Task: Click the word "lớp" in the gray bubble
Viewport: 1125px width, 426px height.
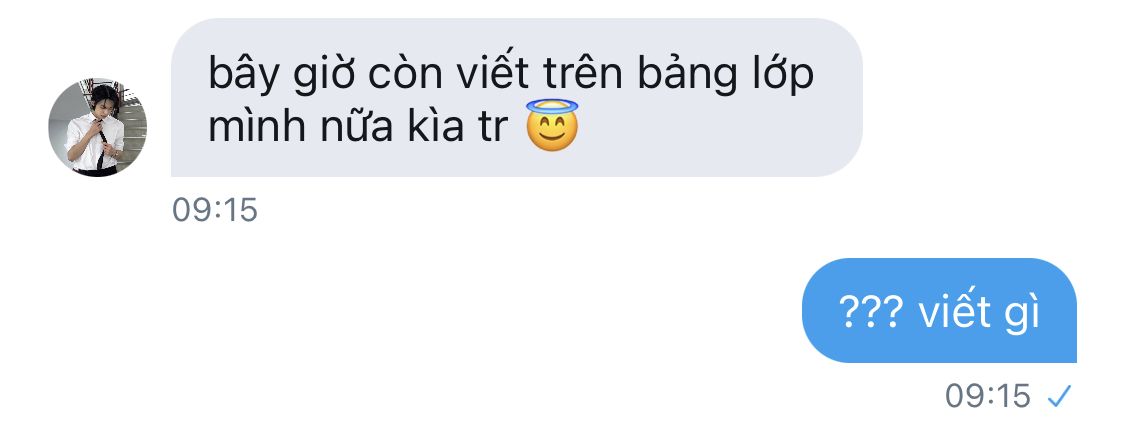Action: 782,77
